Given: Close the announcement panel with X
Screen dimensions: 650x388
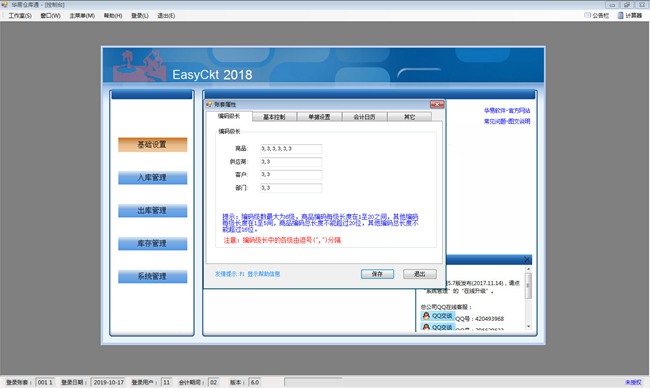Looking at the screenshot, I should point(526,259).
